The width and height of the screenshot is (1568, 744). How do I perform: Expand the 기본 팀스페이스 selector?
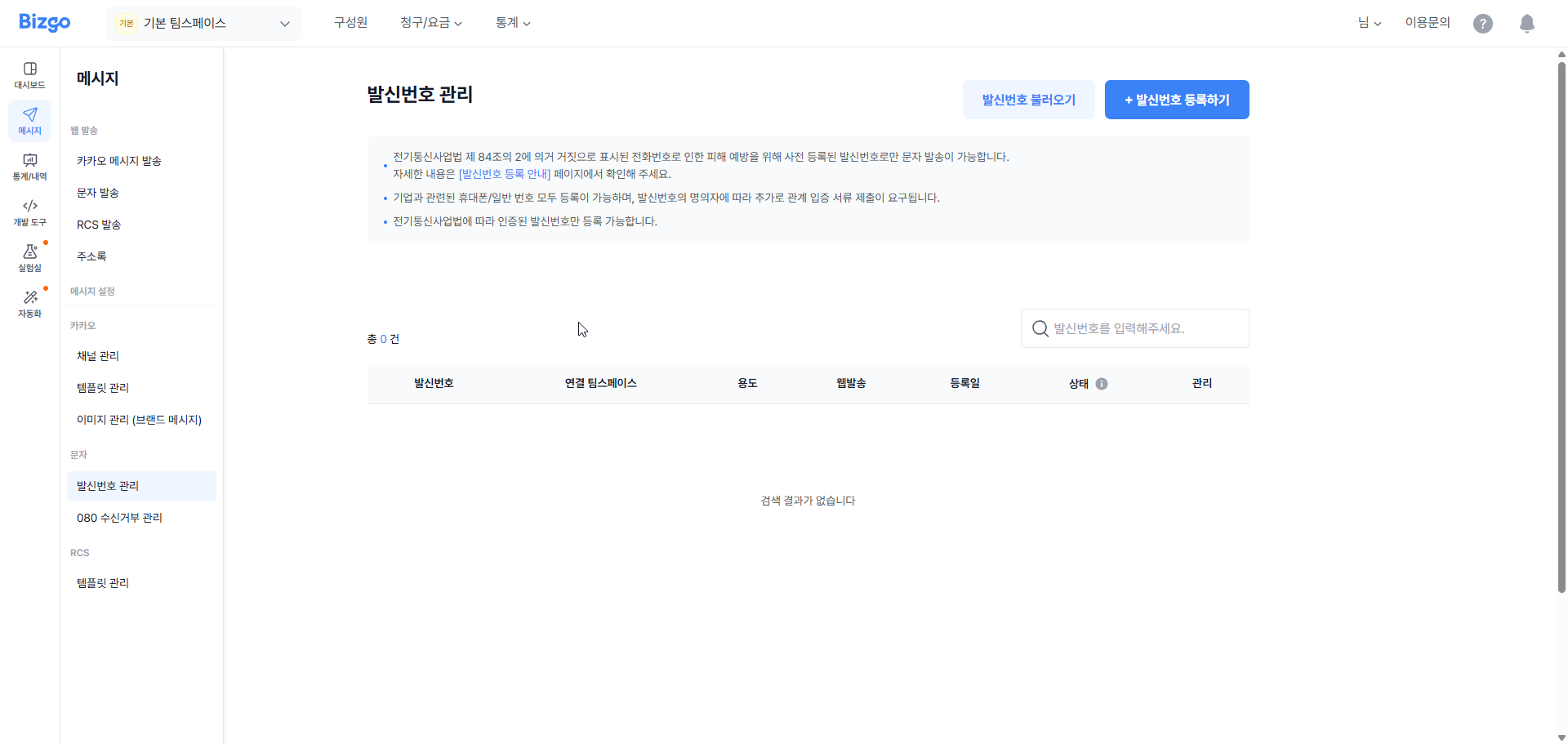pos(203,23)
